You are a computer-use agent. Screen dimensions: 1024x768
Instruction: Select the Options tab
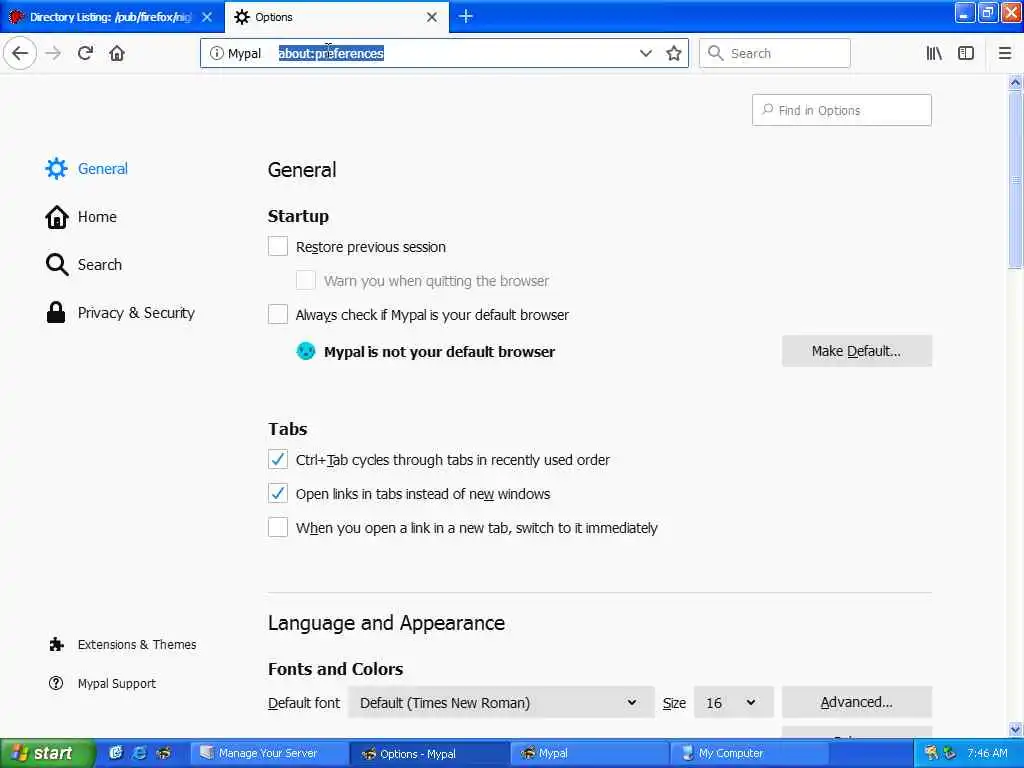click(x=336, y=17)
